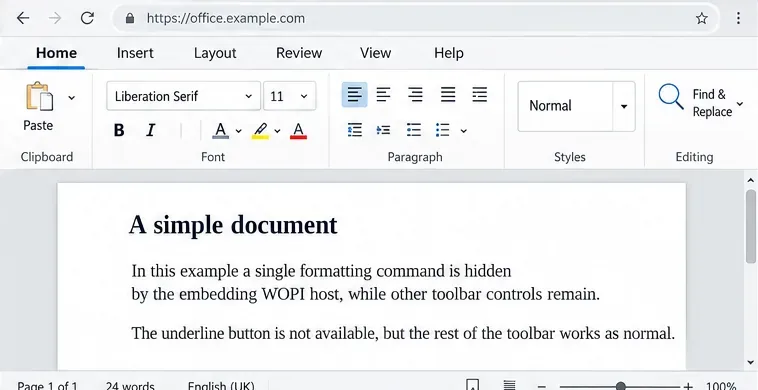This screenshot has width=758, height=390.
Task: Click Find & Replace text button
Action: pos(712,103)
